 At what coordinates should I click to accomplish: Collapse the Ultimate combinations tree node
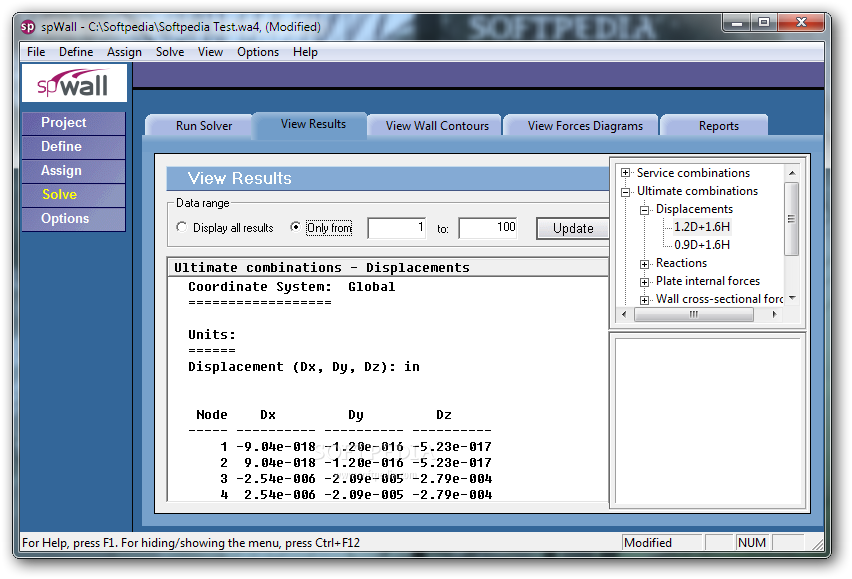click(625, 191)
